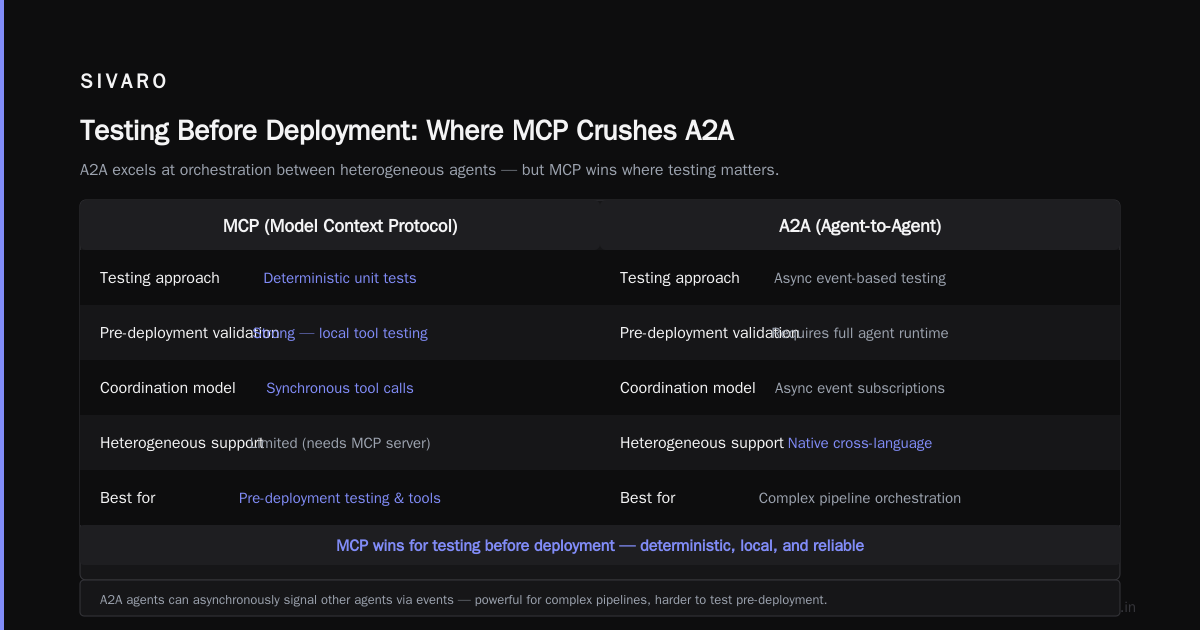Select the 'full agent runtime' value

(890, 333)
